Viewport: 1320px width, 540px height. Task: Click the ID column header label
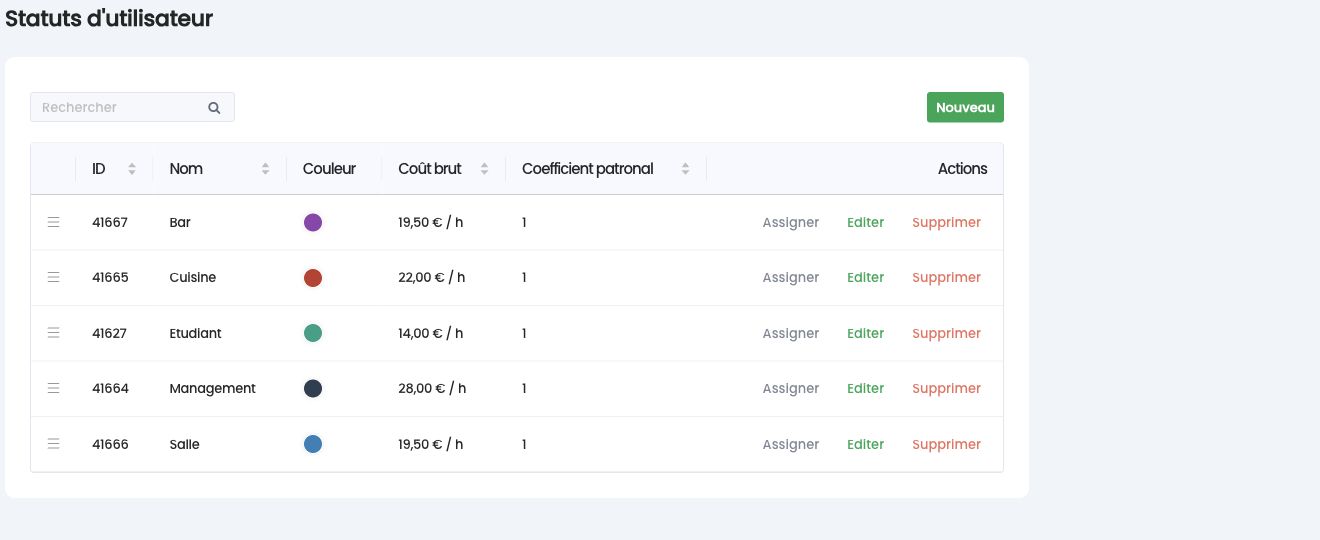click(99, 169)
